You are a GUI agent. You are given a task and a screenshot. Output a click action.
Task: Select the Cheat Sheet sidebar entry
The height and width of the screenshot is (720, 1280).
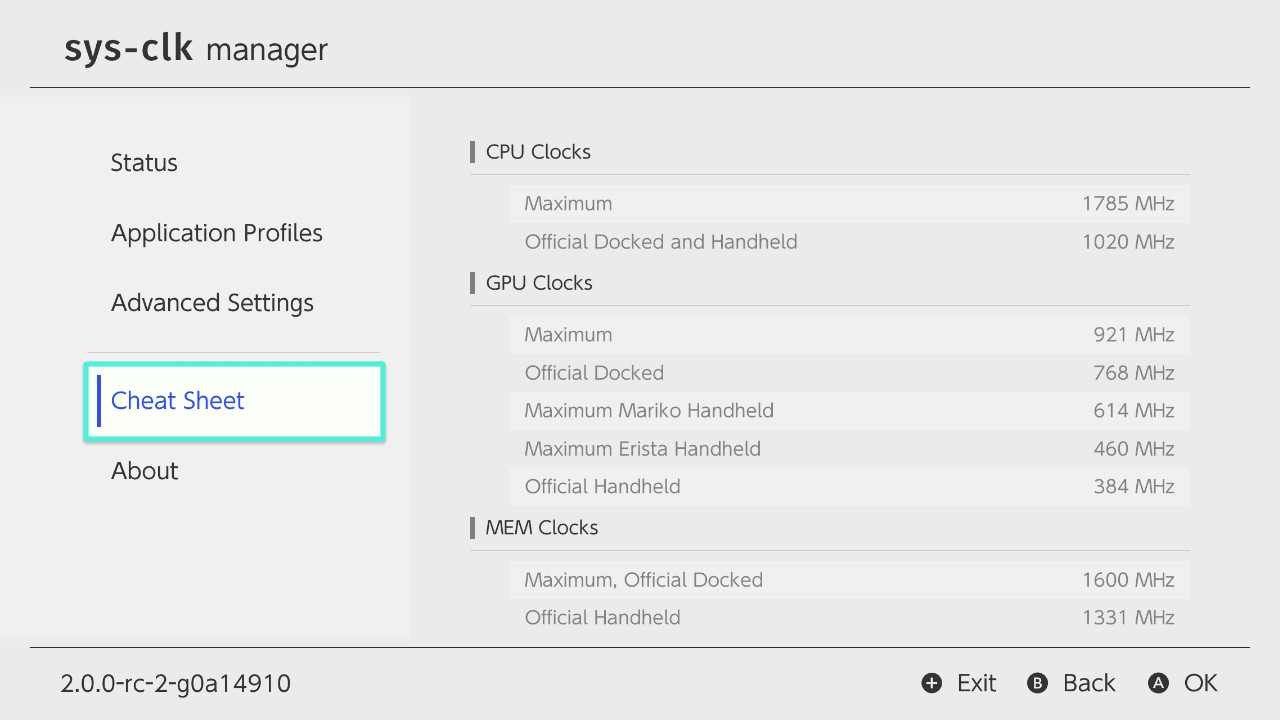point(235,401)
